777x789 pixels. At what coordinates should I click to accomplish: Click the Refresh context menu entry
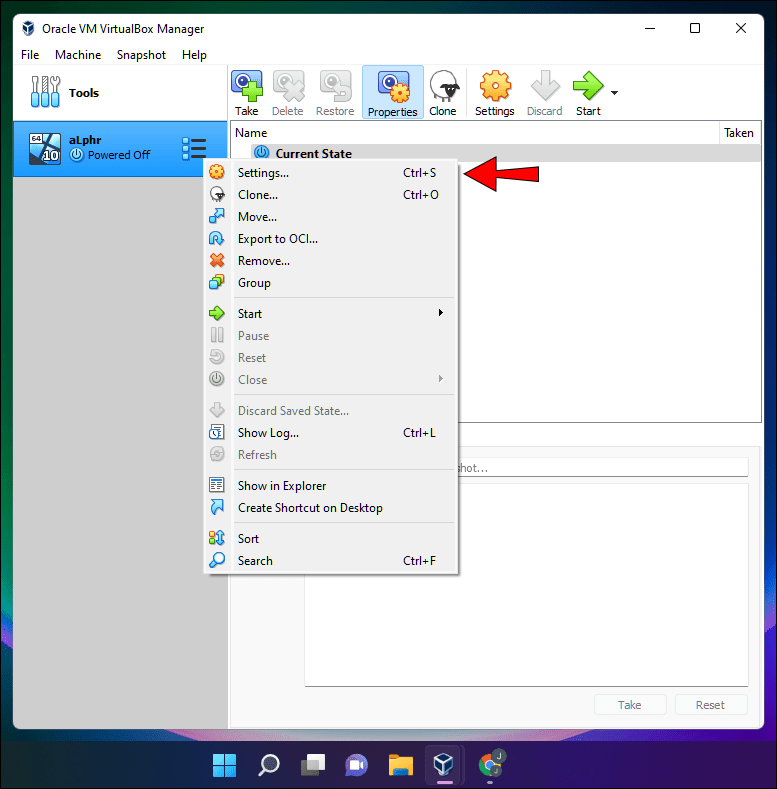(331, 455)
